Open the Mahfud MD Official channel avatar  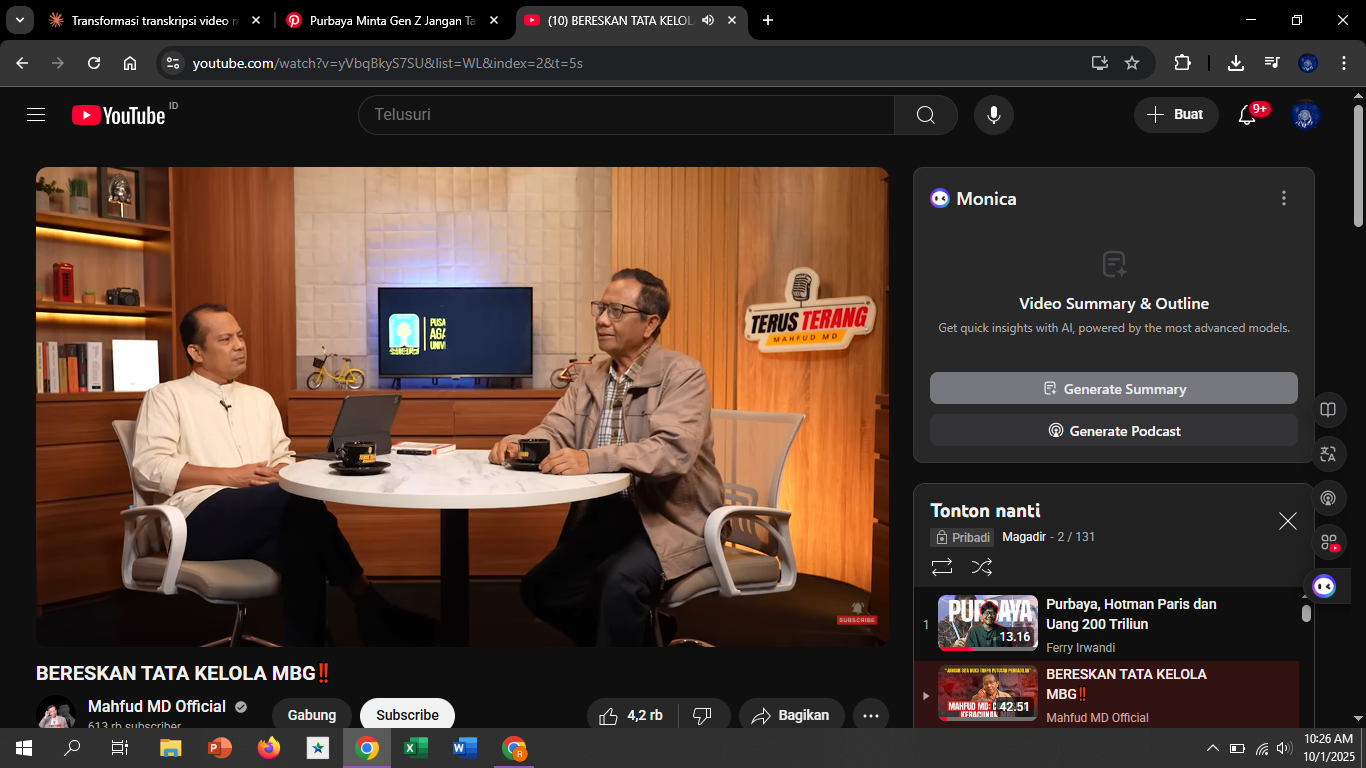(x=56, y=712)
